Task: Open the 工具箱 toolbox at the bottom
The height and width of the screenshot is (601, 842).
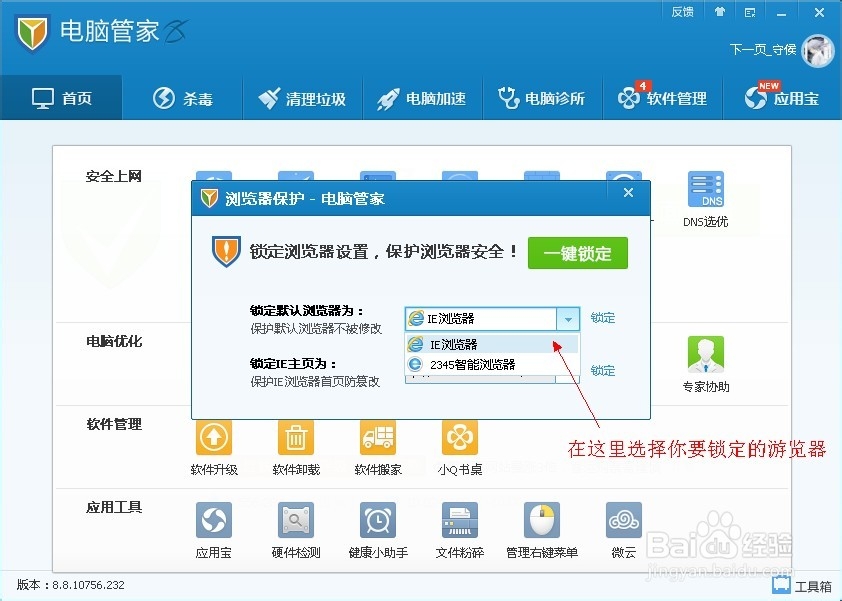Action: click(802, 586)
